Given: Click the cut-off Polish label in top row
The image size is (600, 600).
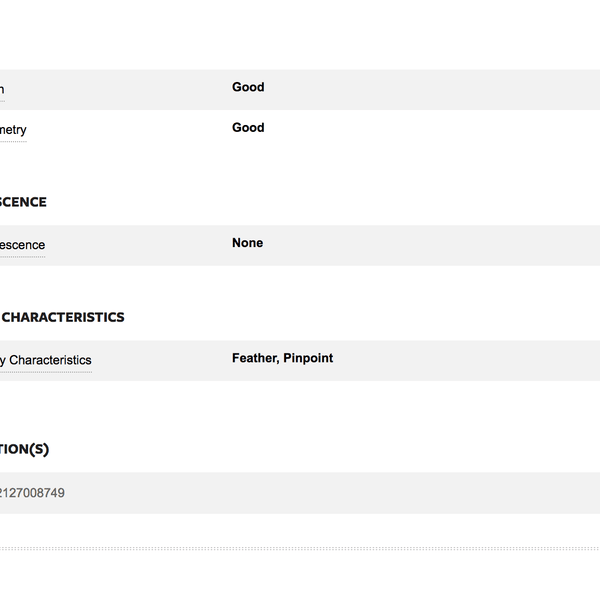Looking at the screenshot, I should pos(2,90).
